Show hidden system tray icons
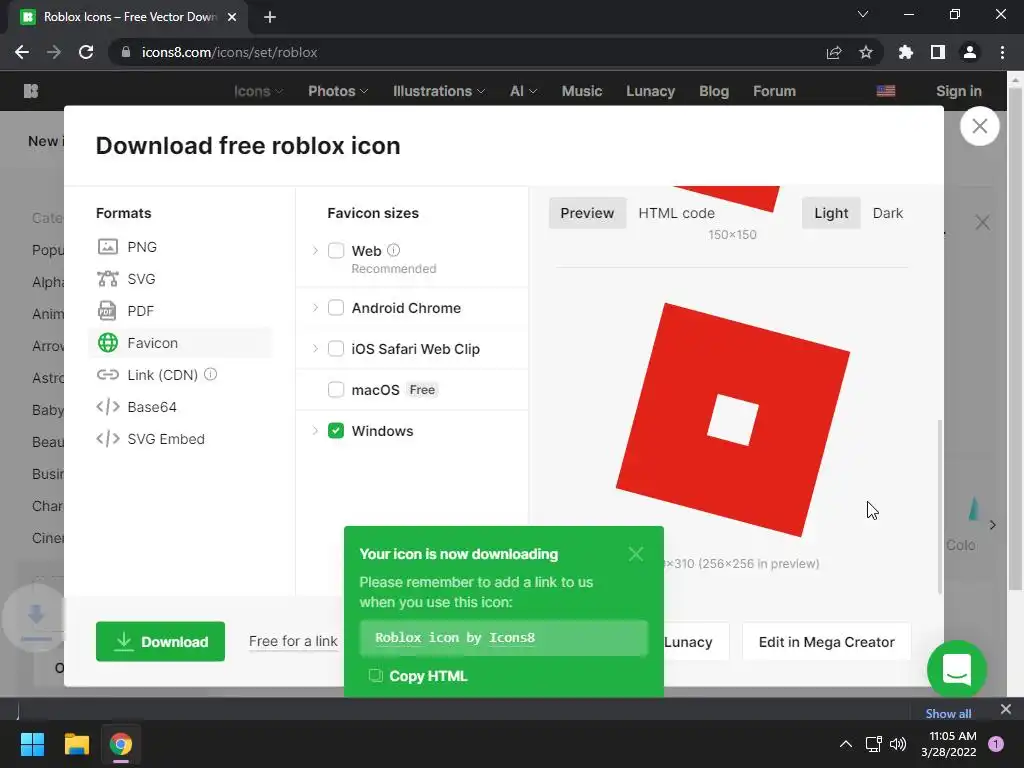This screenshot has height=768, width=1024. pyautogui.click(x=846, y=744)
